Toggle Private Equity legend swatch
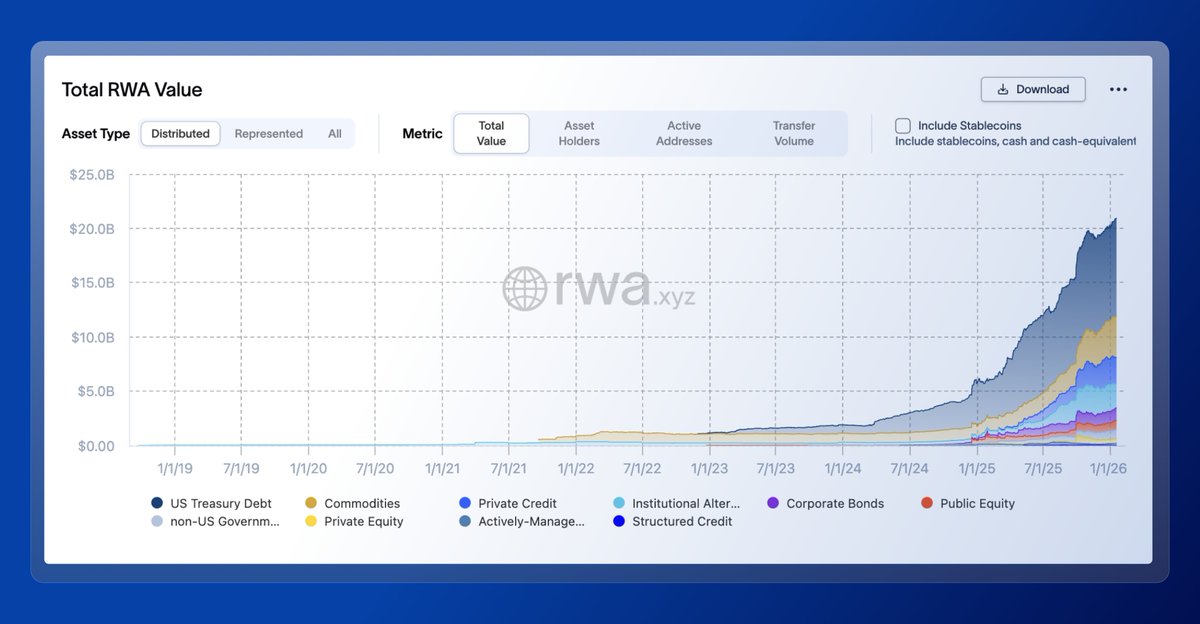 pyautogui.click(x=311, y=521)
